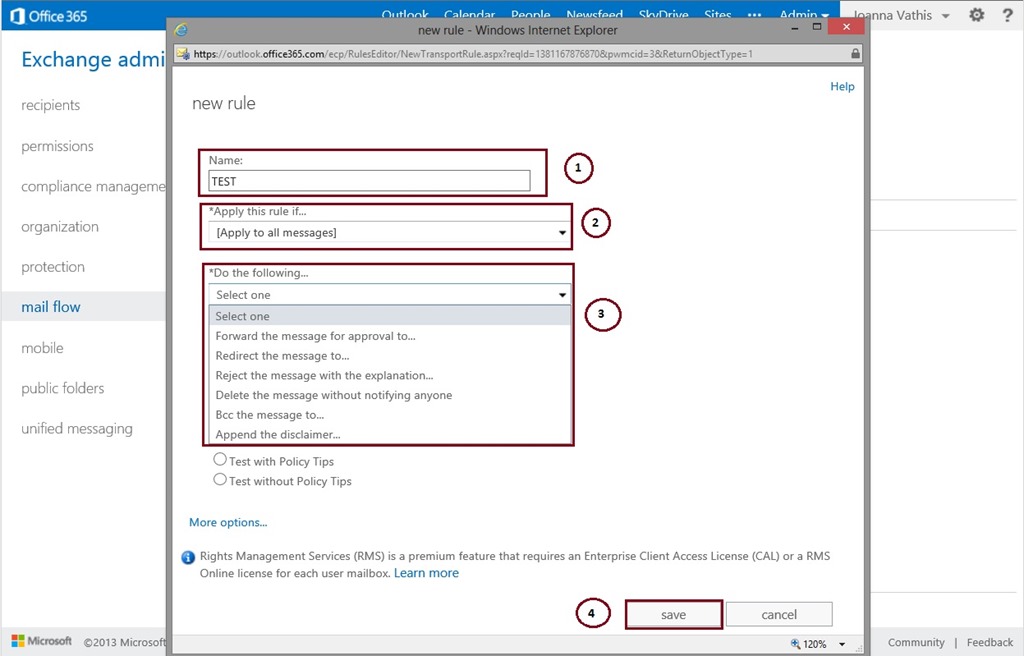
Task: Open the More options link
Action: tap(228, 522)
